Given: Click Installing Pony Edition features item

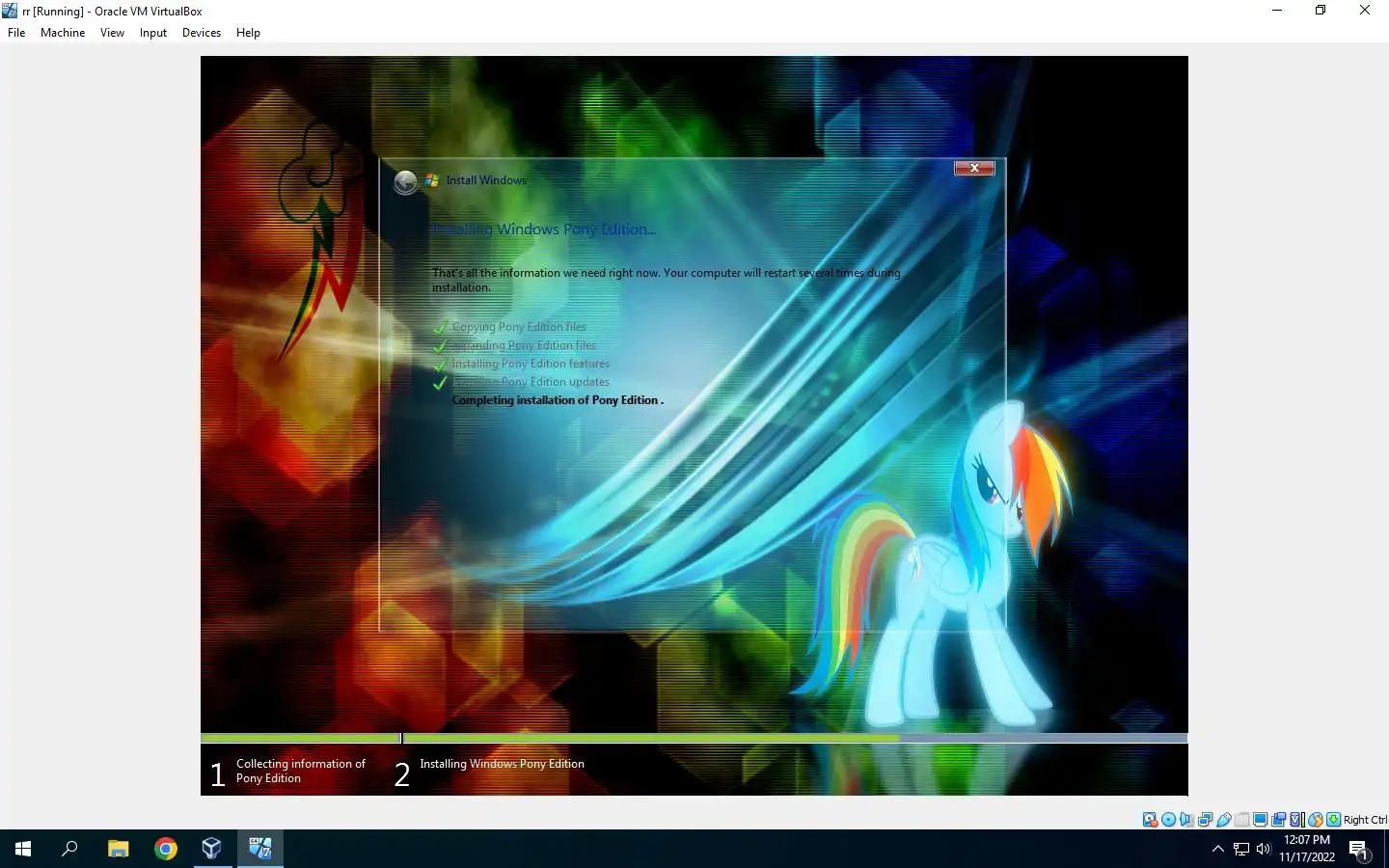Looking at the screenshot, I should (x=531, y=364).
